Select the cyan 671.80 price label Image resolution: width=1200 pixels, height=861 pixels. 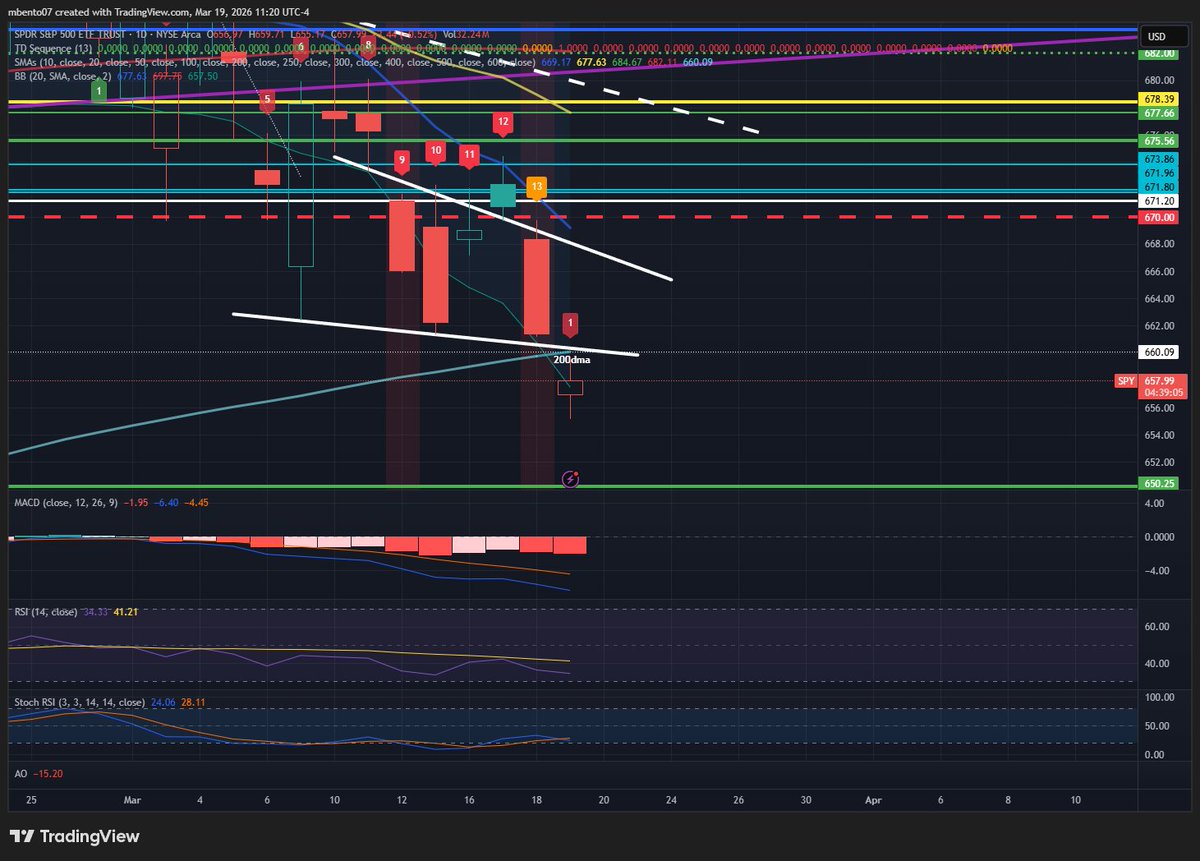1157,187
